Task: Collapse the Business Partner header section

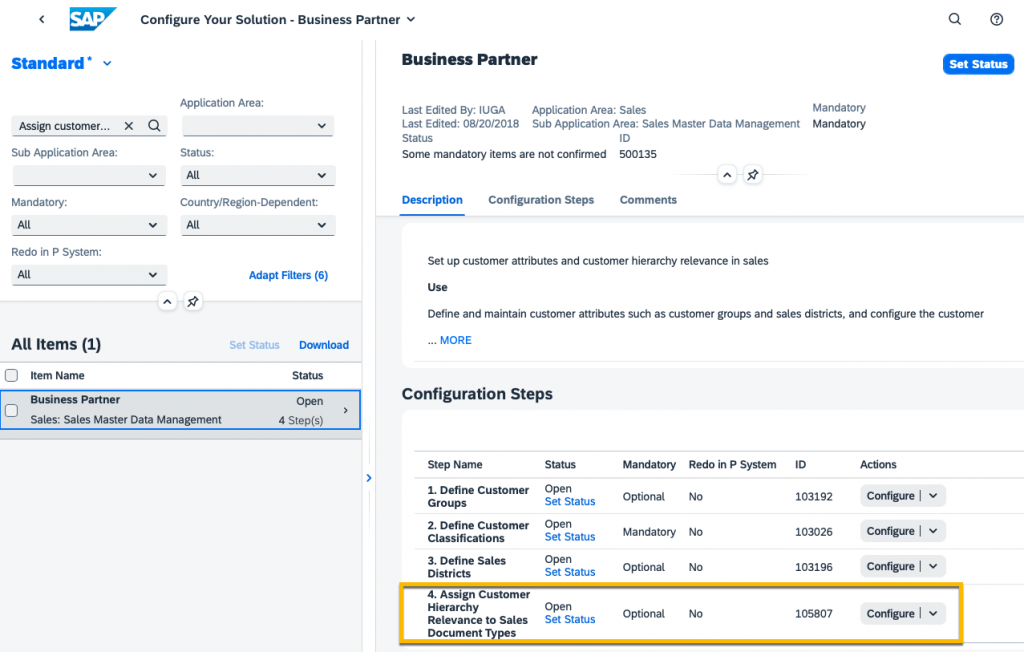Action: click(727, 175)
